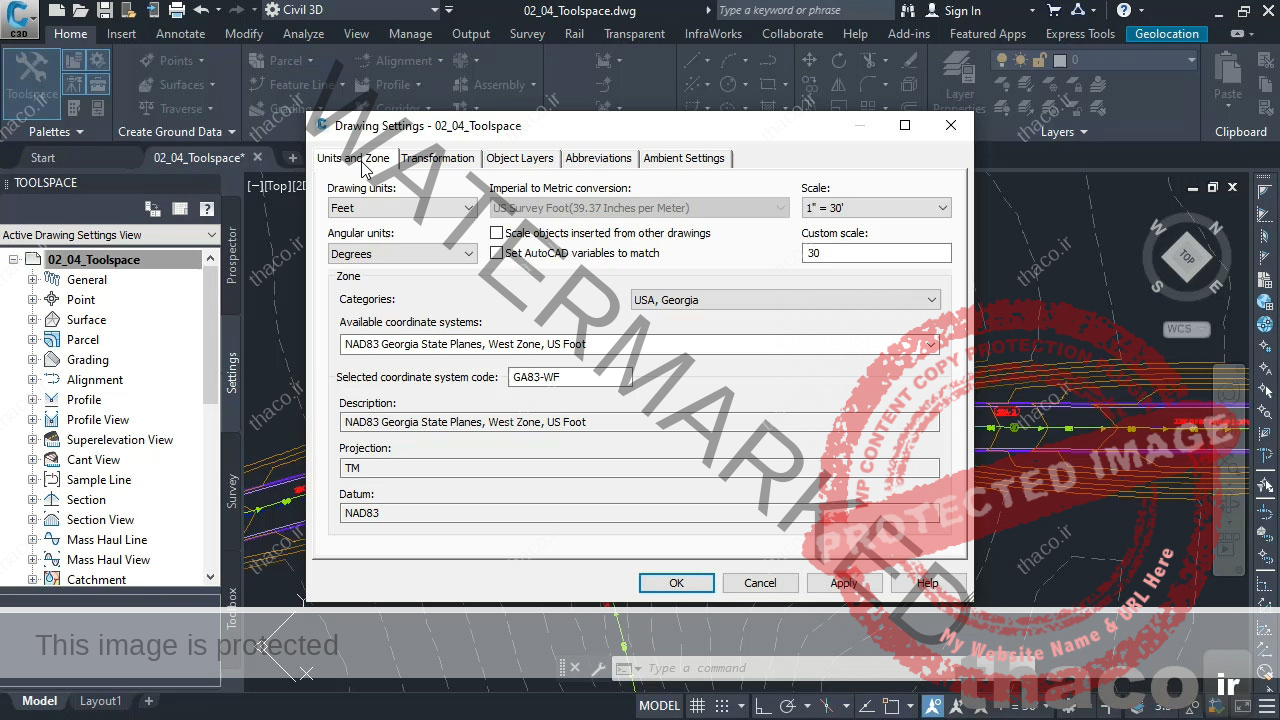
Task: Click the Cancel button in Drawing Settings
Action: (x=759, y=583)
